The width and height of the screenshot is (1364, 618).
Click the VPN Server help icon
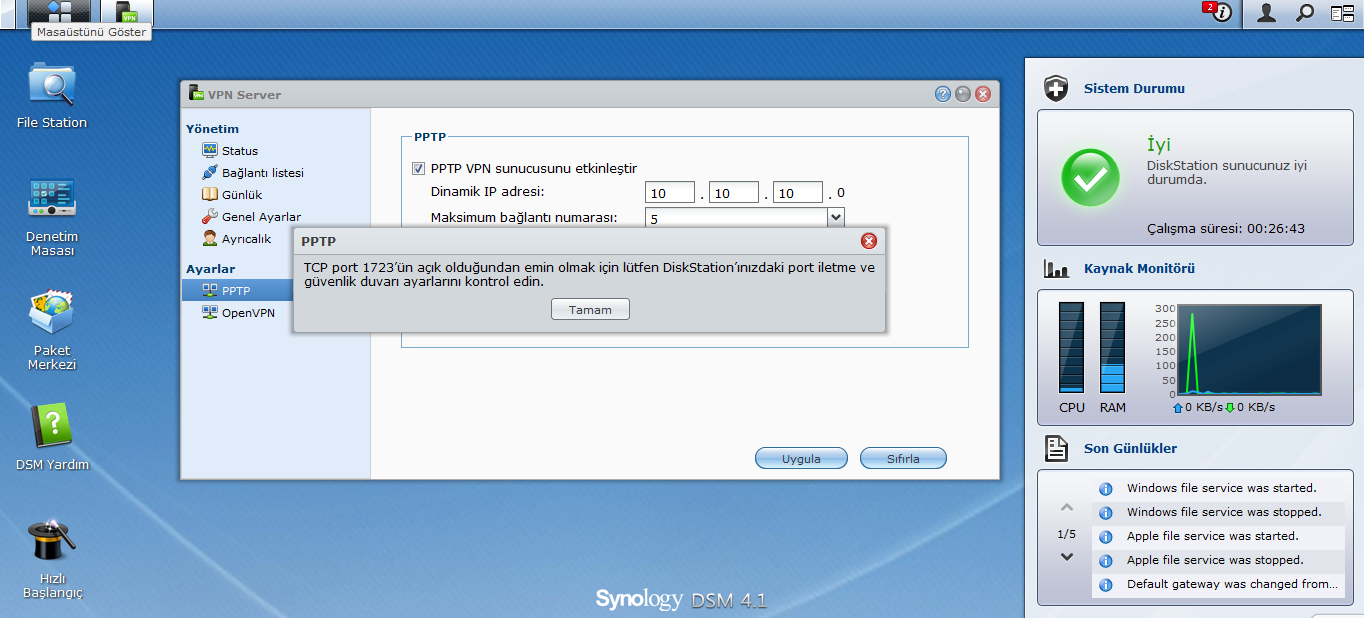[x=942, y=94]
